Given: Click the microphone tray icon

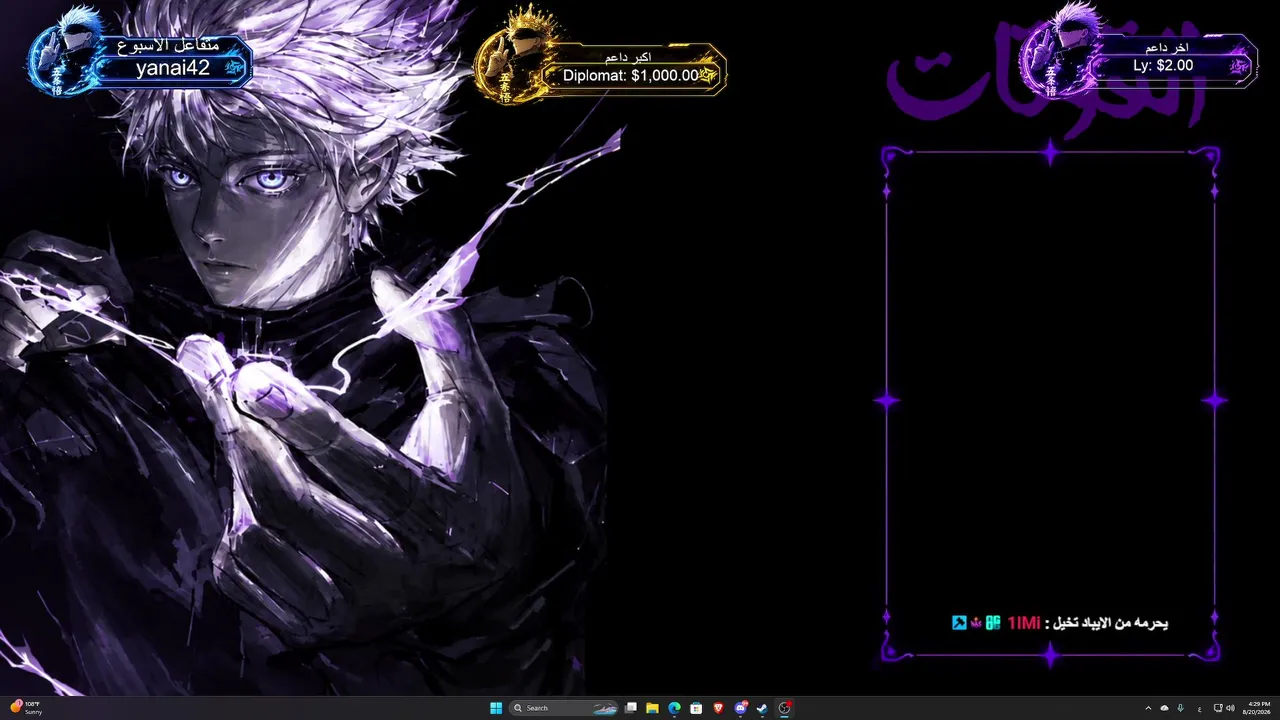Looking at the screenshot, I should tap(1181, 708).
